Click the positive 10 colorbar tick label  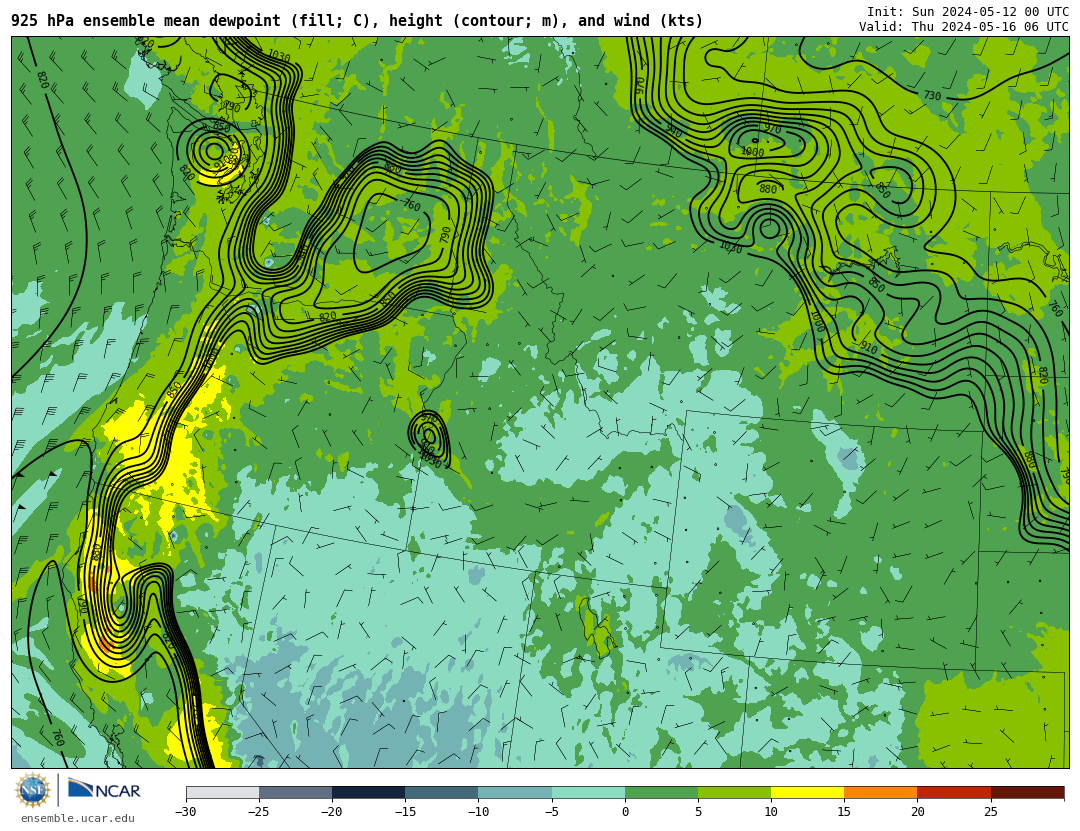(x=771, y=812)
